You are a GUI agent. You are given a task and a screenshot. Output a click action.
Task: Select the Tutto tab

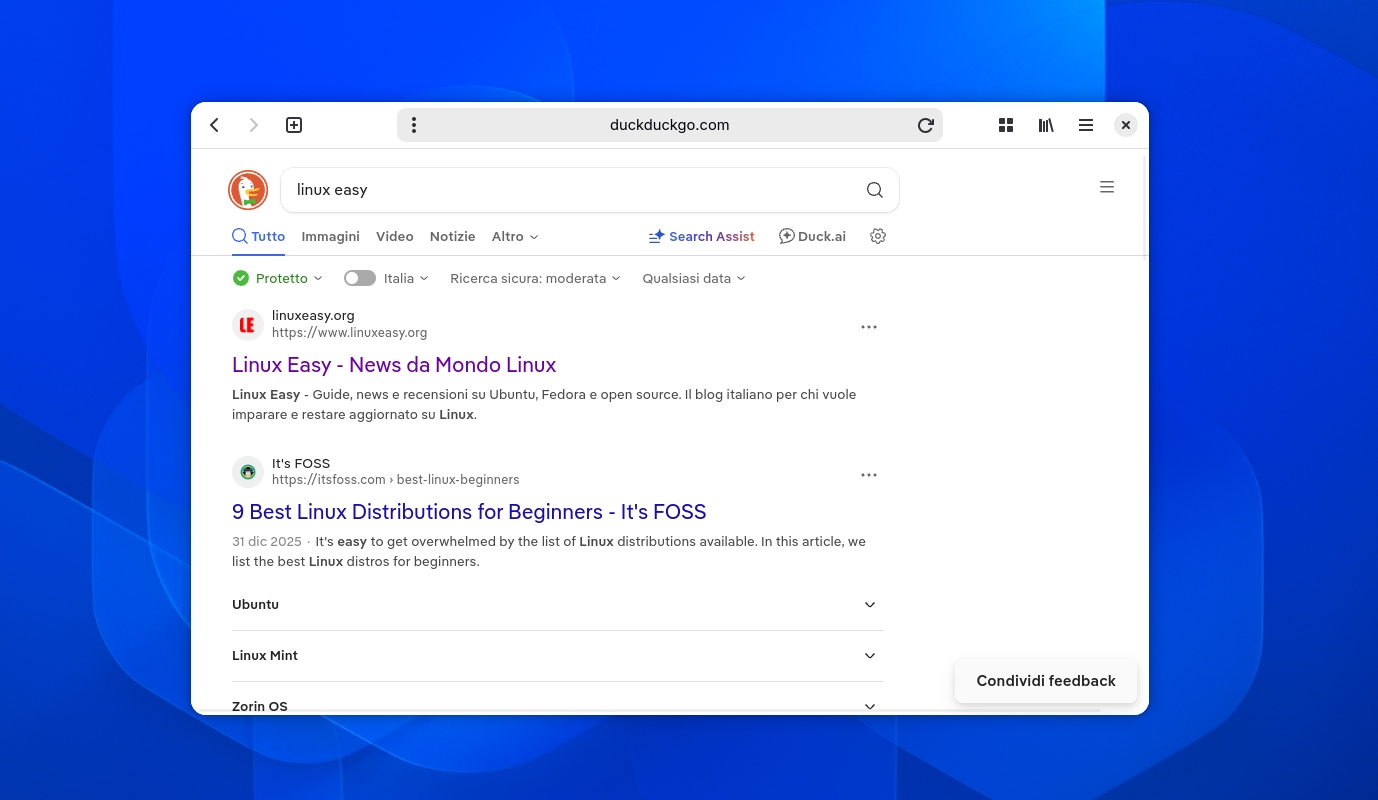coord(259,236)
